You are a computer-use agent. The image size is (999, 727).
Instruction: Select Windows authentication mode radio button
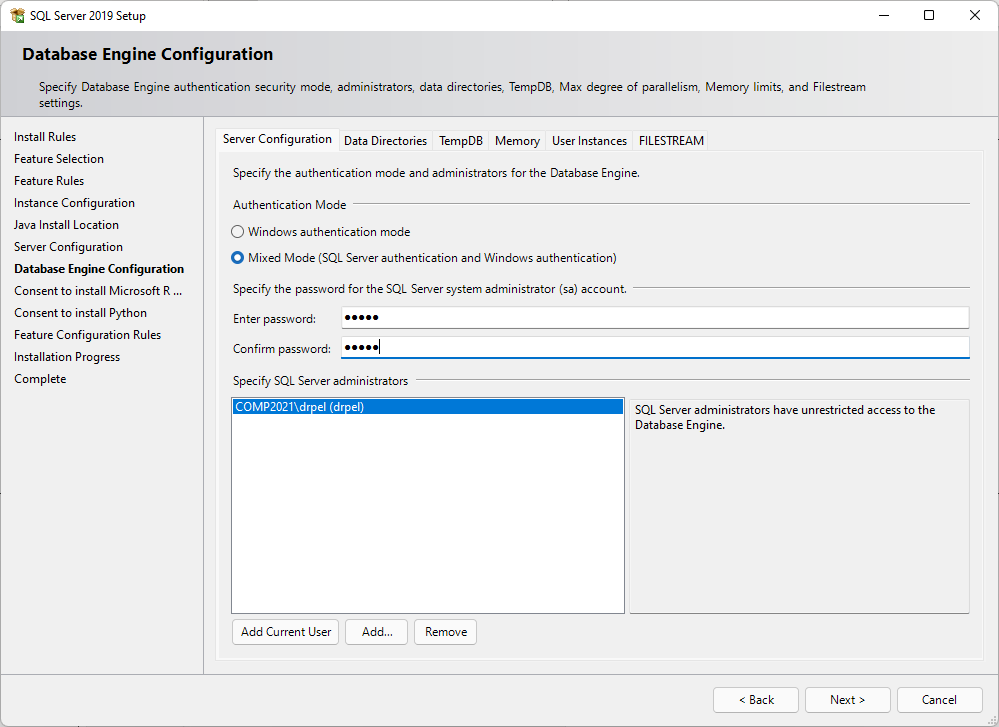coord(238,232)
